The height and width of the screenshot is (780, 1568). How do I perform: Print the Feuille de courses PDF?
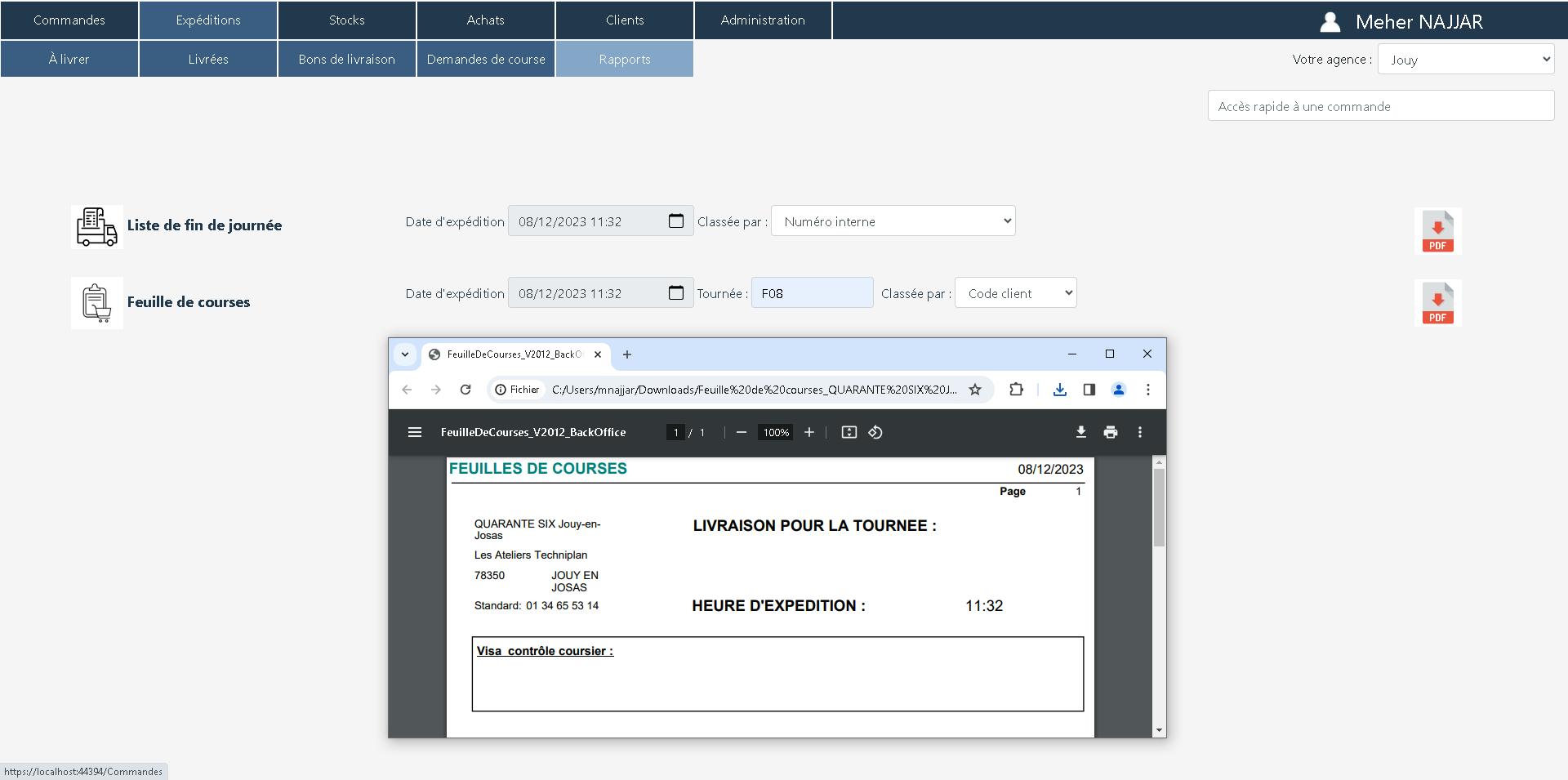(1111, 432)
